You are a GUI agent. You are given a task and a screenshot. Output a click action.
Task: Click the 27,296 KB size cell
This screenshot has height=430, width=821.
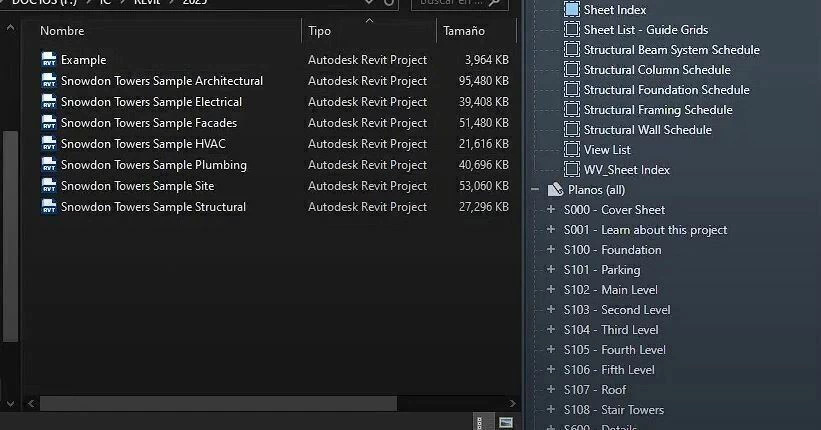coord(484,206)
